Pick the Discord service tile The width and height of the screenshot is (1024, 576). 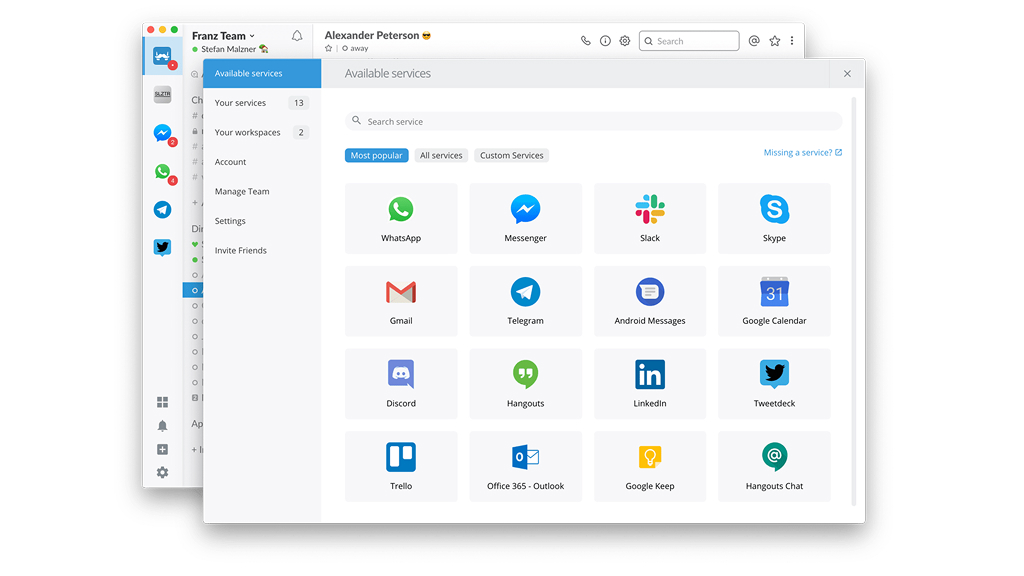(x=401, y=383)
